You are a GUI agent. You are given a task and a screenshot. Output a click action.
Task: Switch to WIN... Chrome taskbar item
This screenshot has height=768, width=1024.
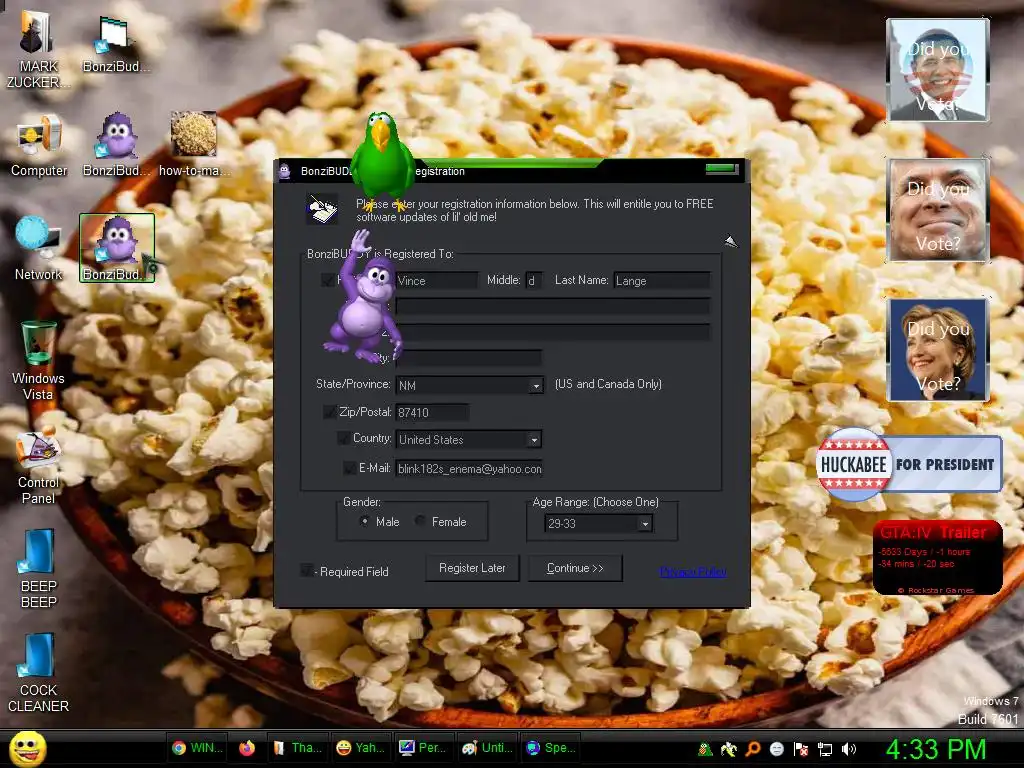[197, 748]
